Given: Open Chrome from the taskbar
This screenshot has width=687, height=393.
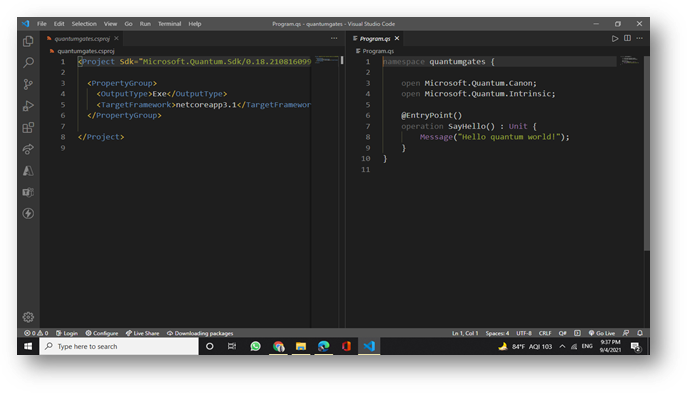Looking at the screenshot, I should (x=278, y=346).
